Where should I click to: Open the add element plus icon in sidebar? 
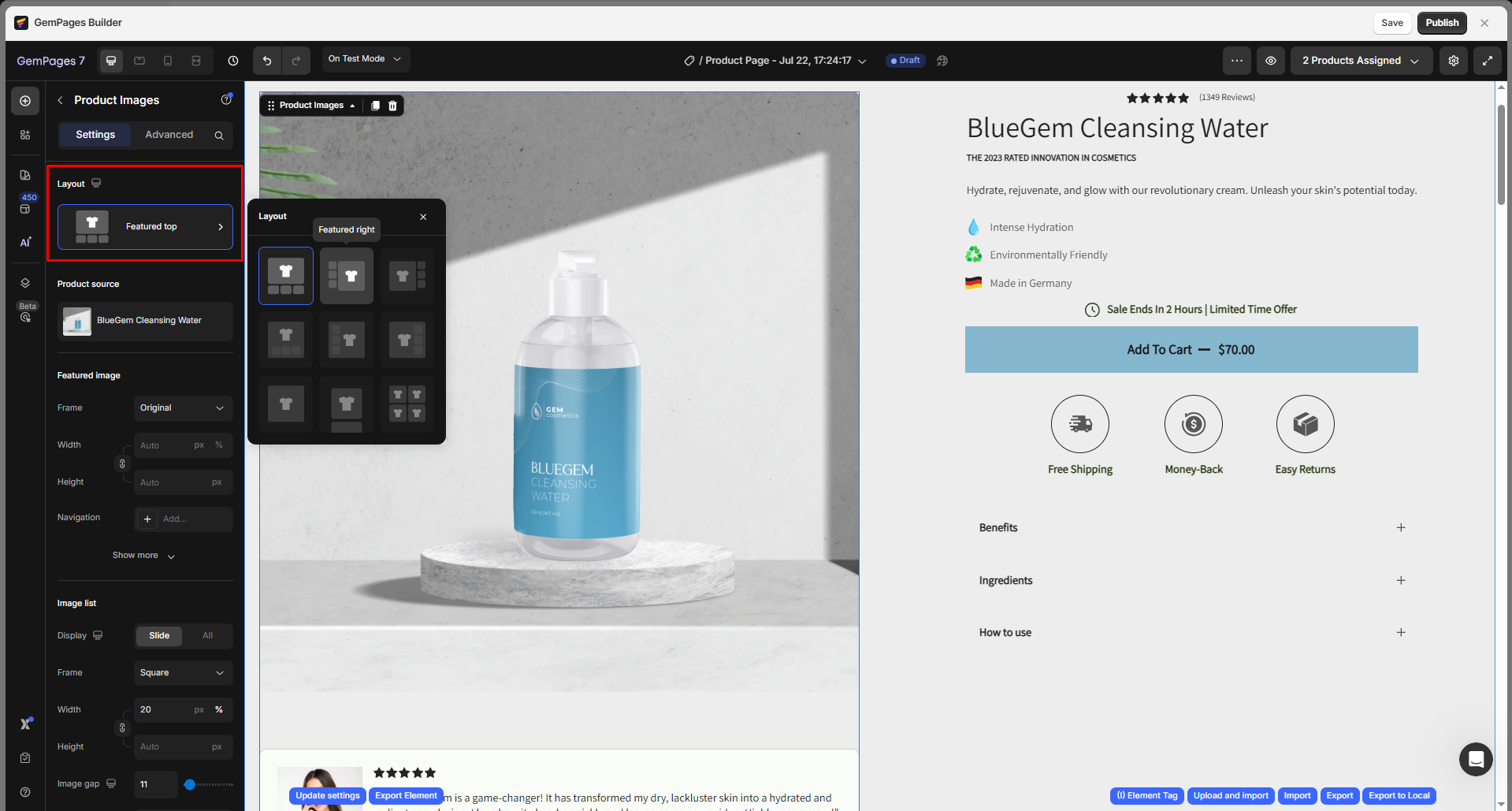click(x=25, y=101)
